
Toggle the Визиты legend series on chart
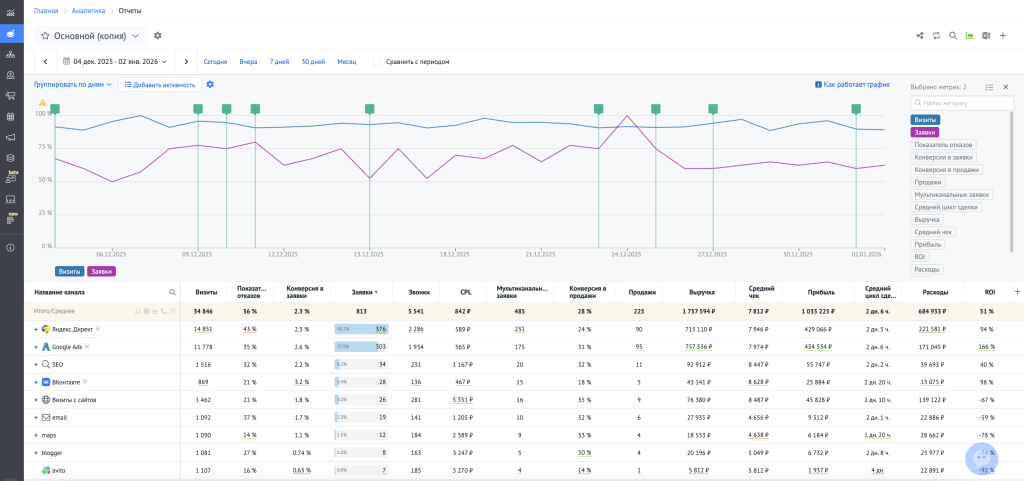[x=69, y=270]
